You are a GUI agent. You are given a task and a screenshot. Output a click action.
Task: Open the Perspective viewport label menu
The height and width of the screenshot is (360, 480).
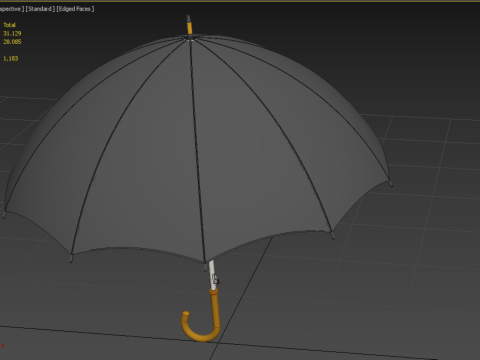[x=12, y=9]
